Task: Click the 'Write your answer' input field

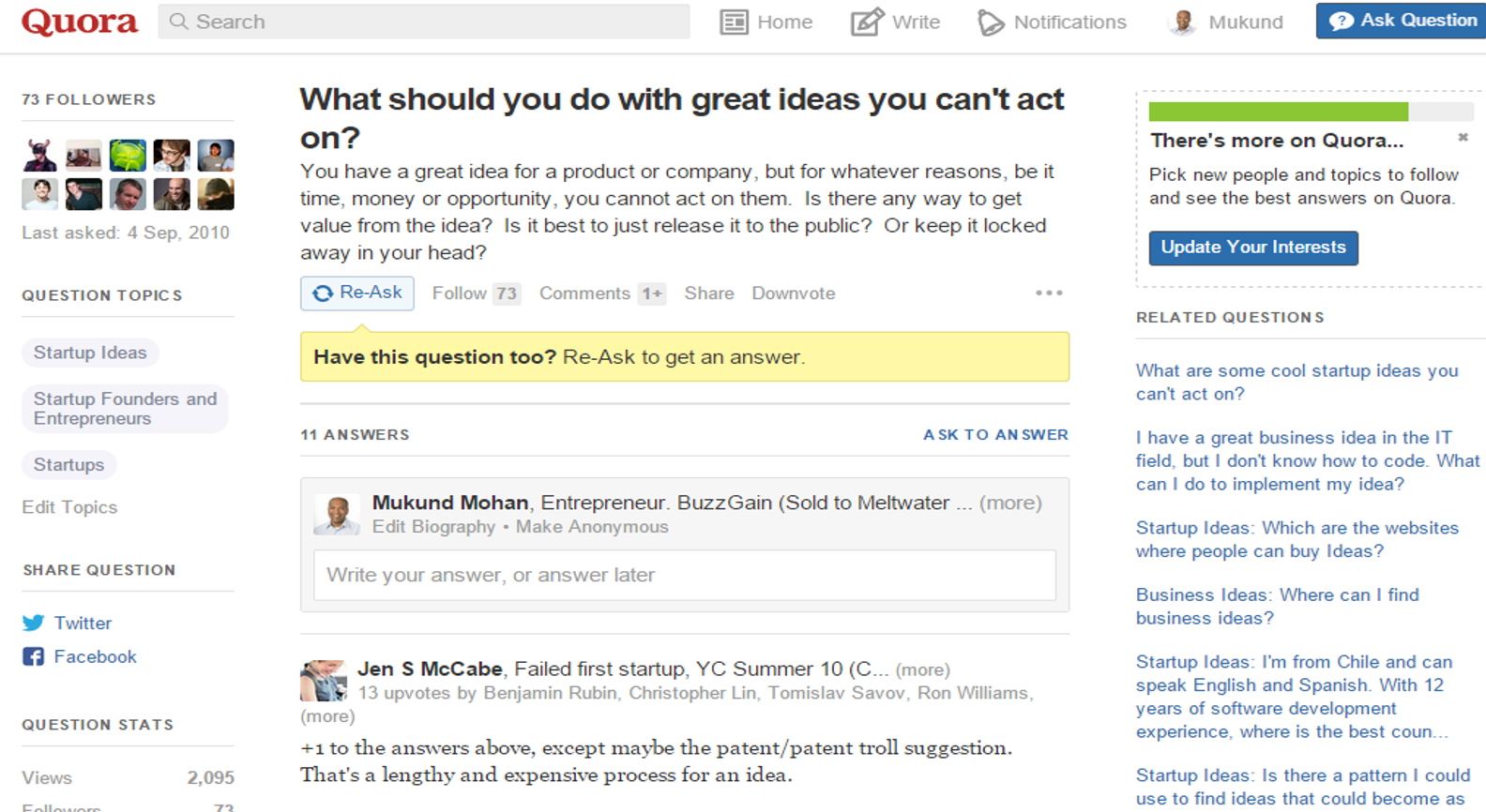Action: click(x=684, y=575)
